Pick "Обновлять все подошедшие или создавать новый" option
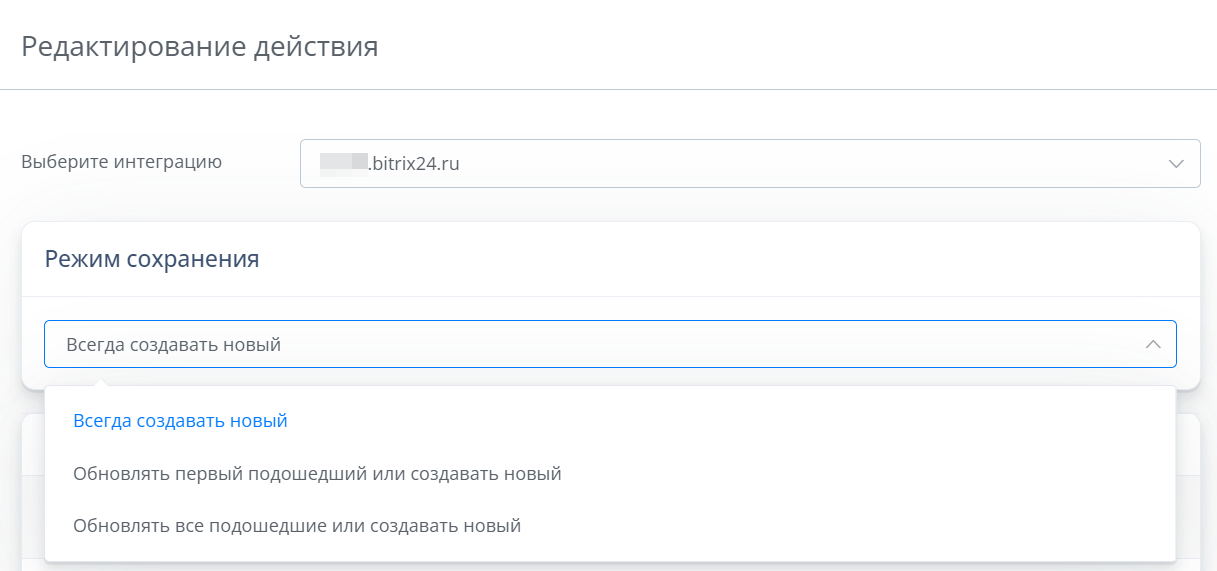The width and height of the screenshot is (1217, 571). (297, 525)
